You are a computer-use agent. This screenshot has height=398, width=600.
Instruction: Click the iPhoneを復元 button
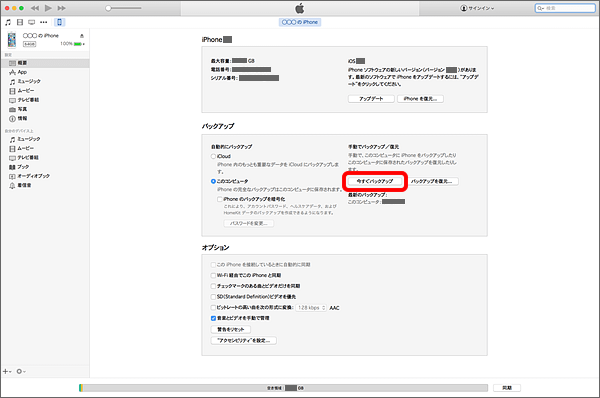420,99
